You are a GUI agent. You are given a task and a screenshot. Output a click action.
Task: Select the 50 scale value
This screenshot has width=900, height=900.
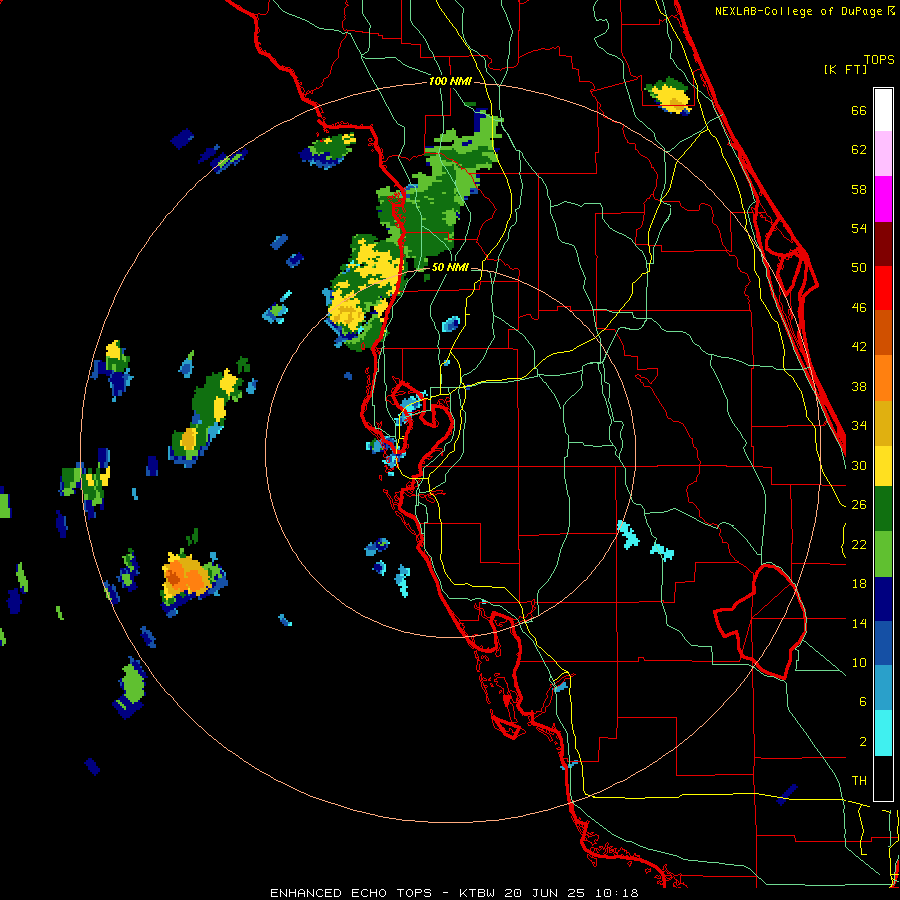pos(859,268)
